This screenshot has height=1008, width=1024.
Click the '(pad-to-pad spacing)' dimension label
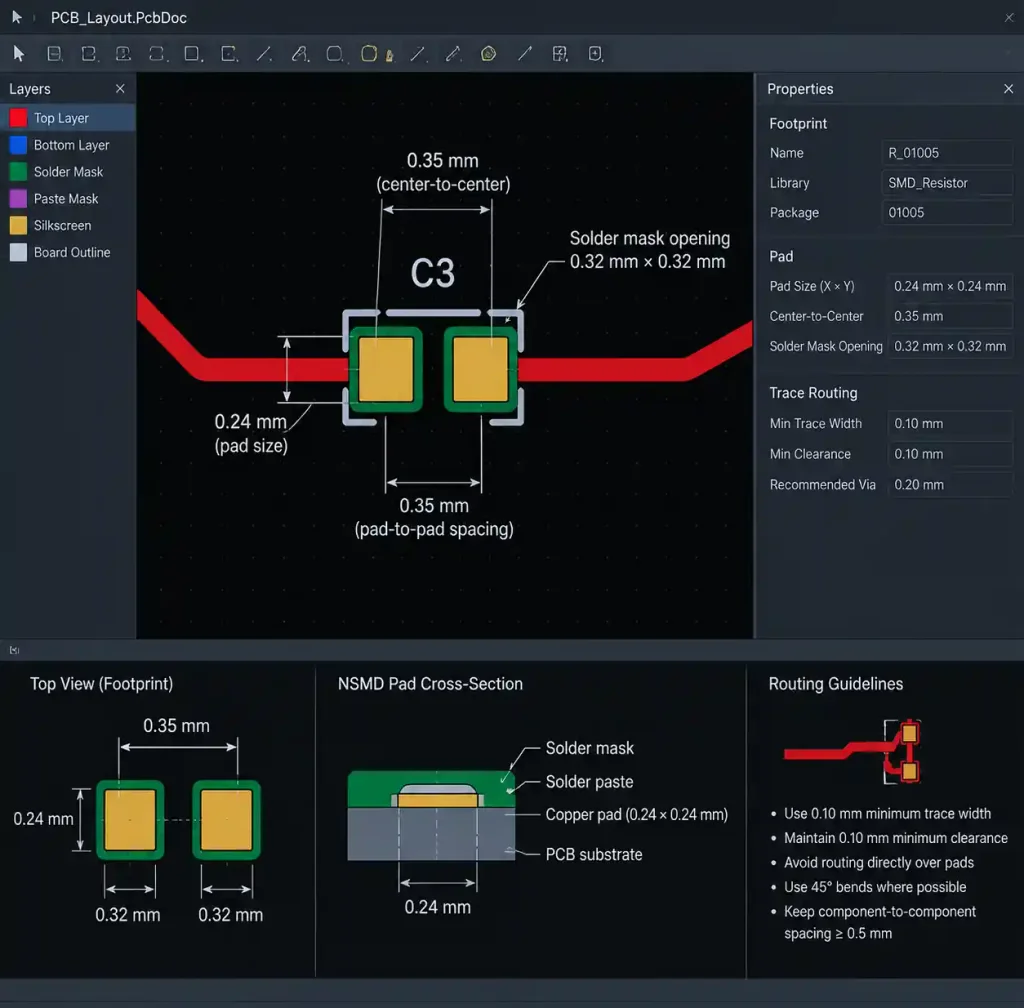434,529
